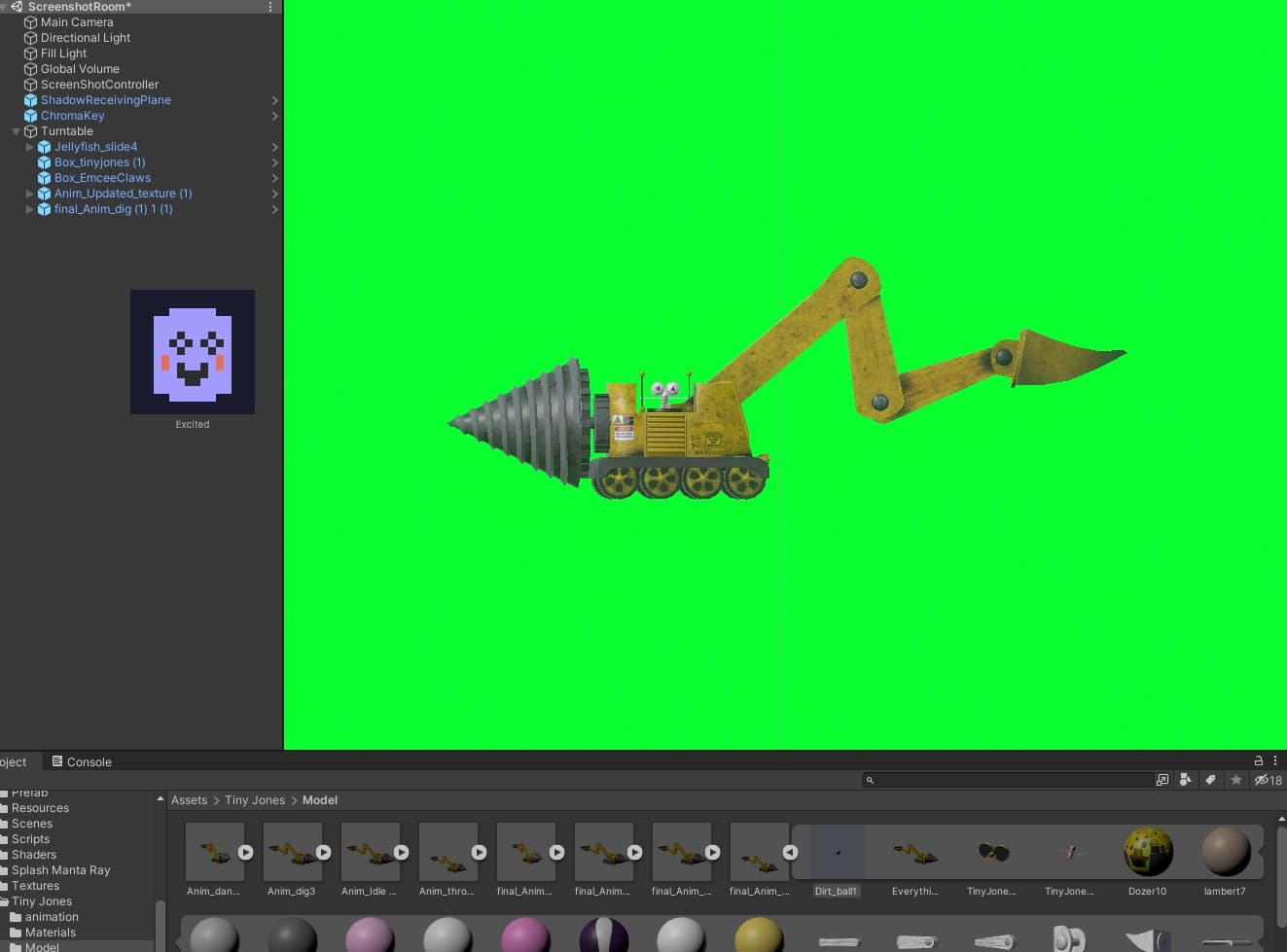Expand the Jellyfish_slide4 object children
This screenshot has width=1287, height=952.
pos(29,147)
